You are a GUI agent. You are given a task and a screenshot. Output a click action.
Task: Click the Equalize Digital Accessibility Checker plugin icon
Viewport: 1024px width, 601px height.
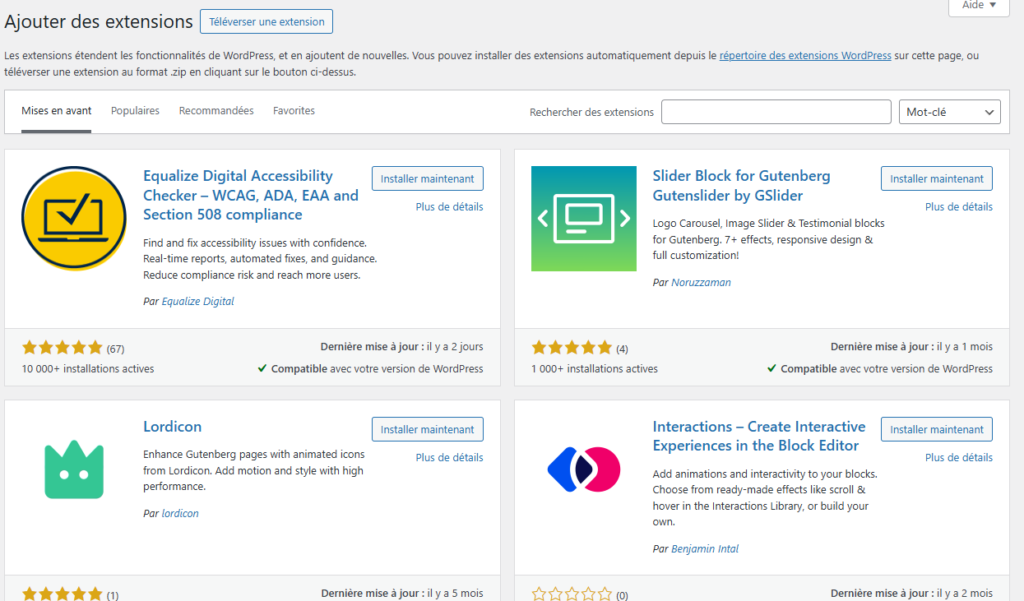[x=74, y=219]
